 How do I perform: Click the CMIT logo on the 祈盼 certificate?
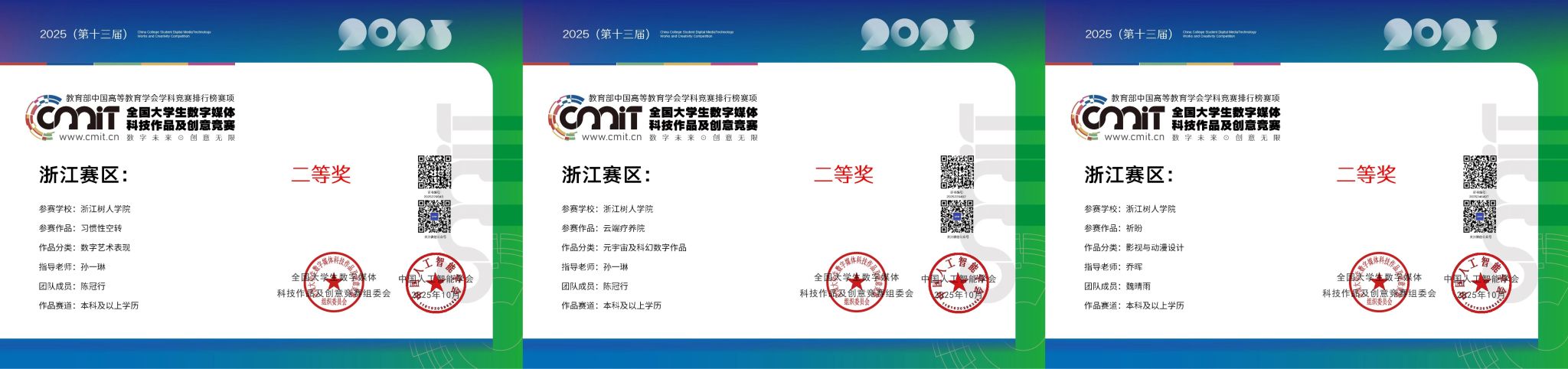pos(1117,117)
